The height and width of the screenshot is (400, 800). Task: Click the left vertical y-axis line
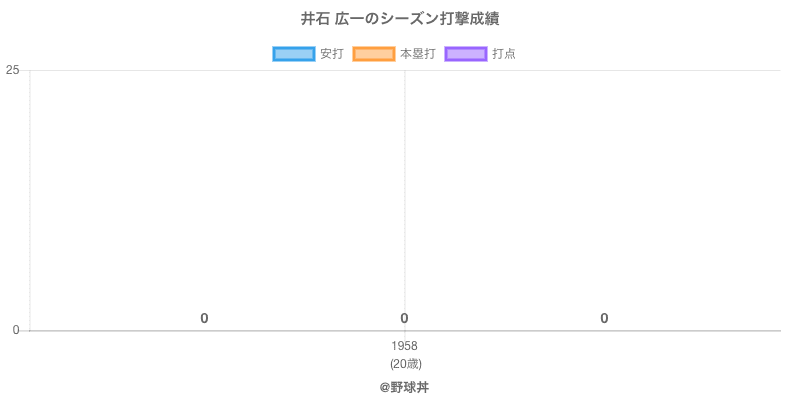click(30, 200)
